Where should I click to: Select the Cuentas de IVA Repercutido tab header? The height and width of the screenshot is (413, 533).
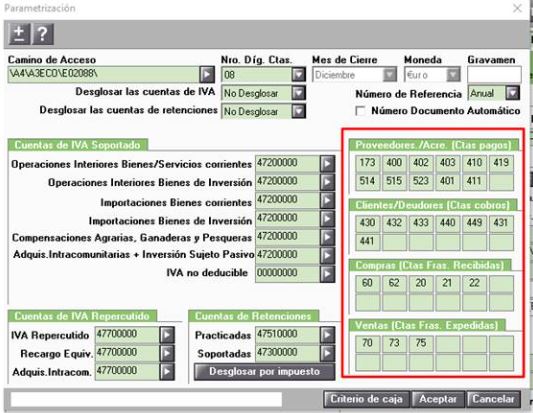click(x=82, y=316)
